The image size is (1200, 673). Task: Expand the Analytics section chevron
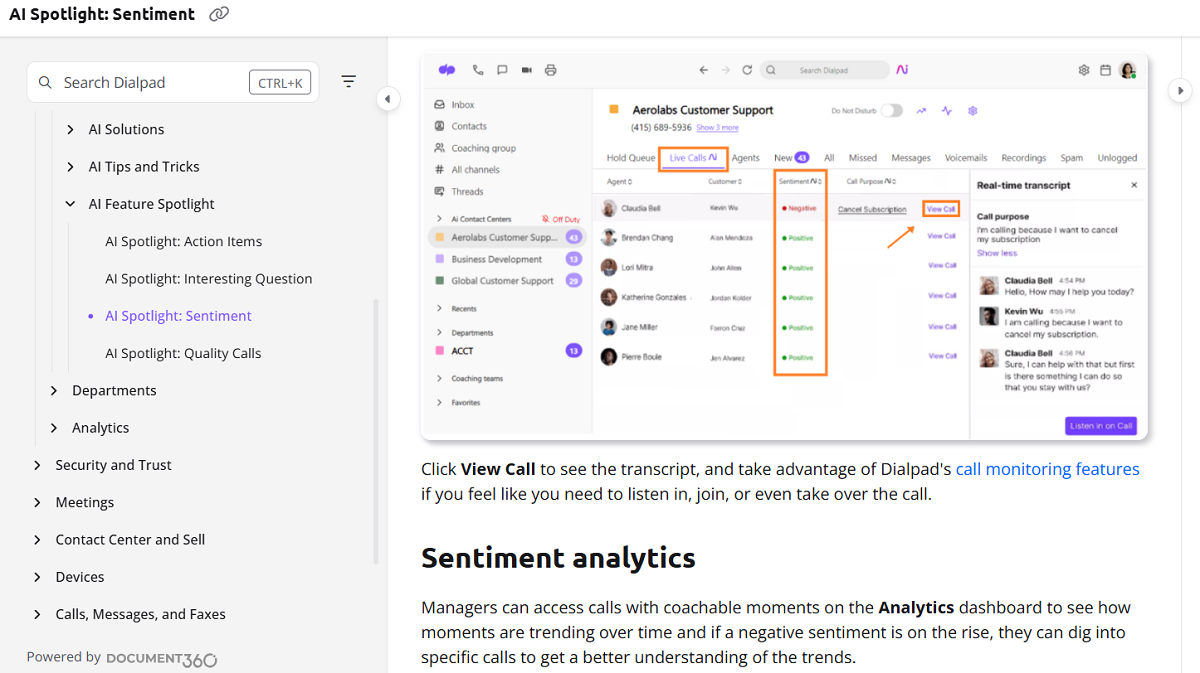pyautogui.click(x=54, y=428)
